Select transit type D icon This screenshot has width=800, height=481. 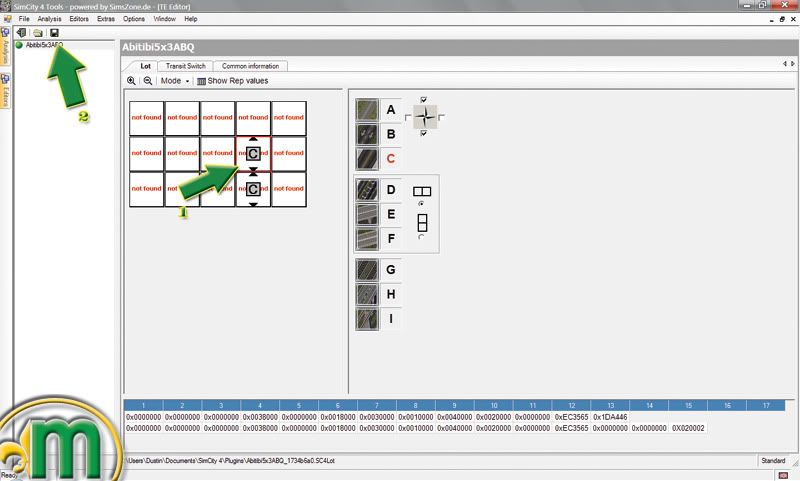[x=367, y=189]
